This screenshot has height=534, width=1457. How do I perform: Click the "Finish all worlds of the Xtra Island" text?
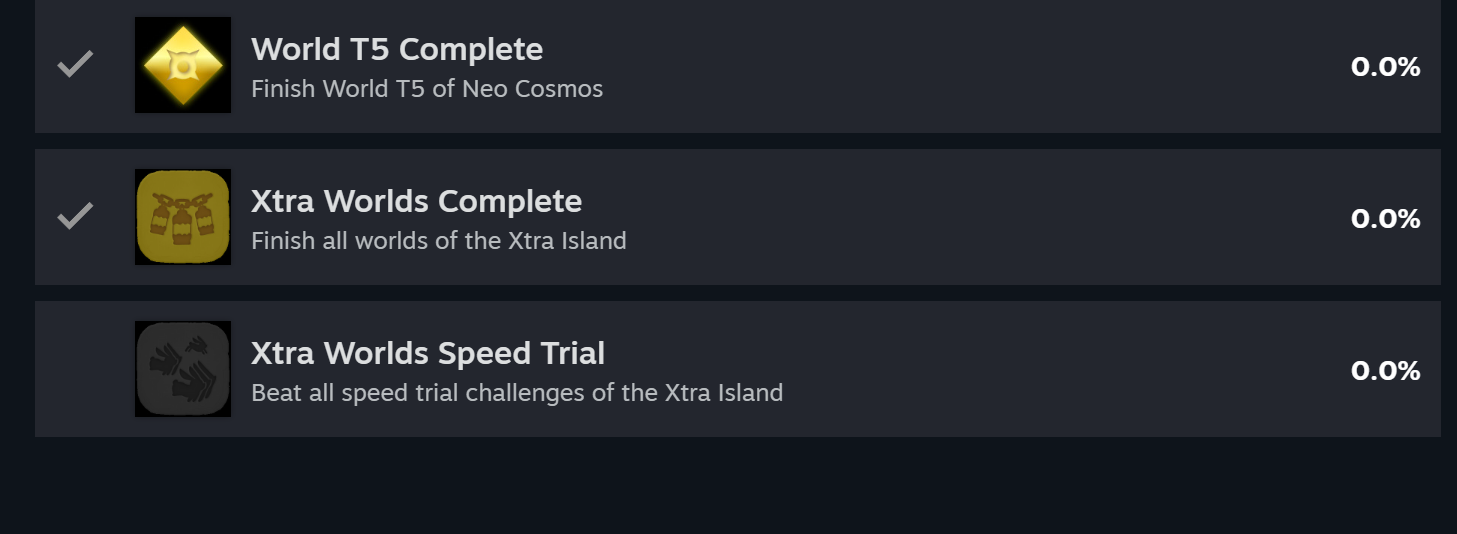click(x=439, y=241)
